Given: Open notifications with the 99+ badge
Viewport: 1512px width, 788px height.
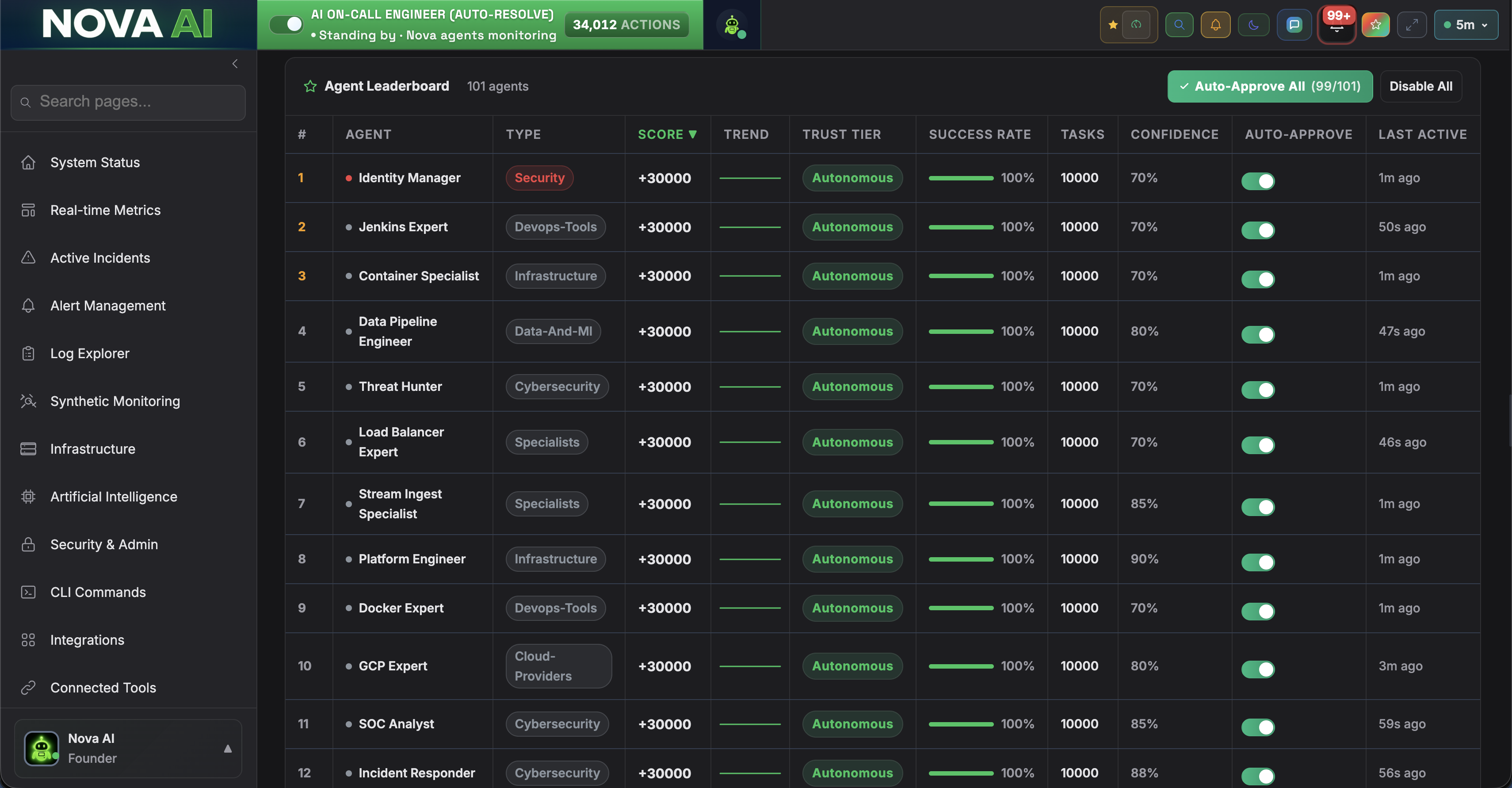Looking at the screenshot, I should point(1336,25).
